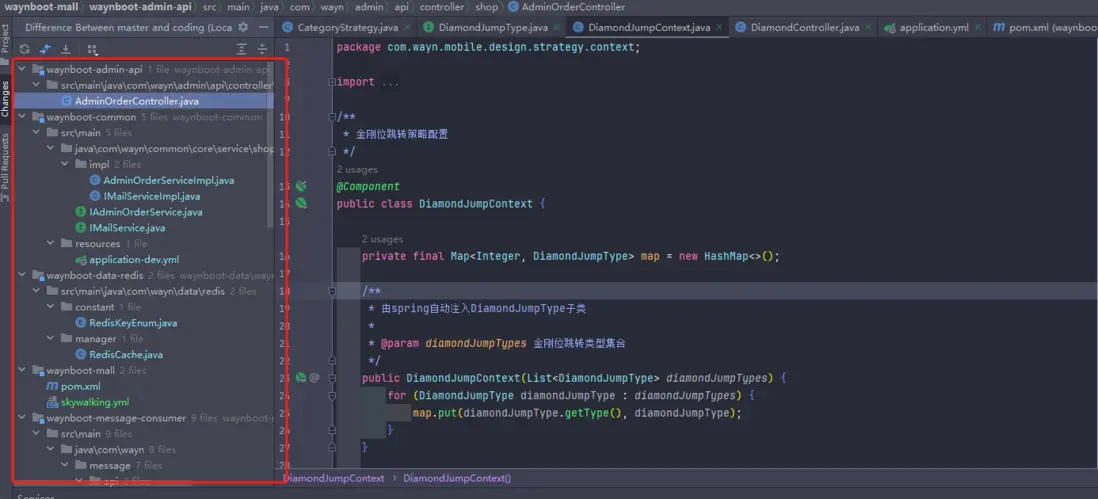Open the Group By icon menu
The image size is (1098, 499).
point(93,49)
